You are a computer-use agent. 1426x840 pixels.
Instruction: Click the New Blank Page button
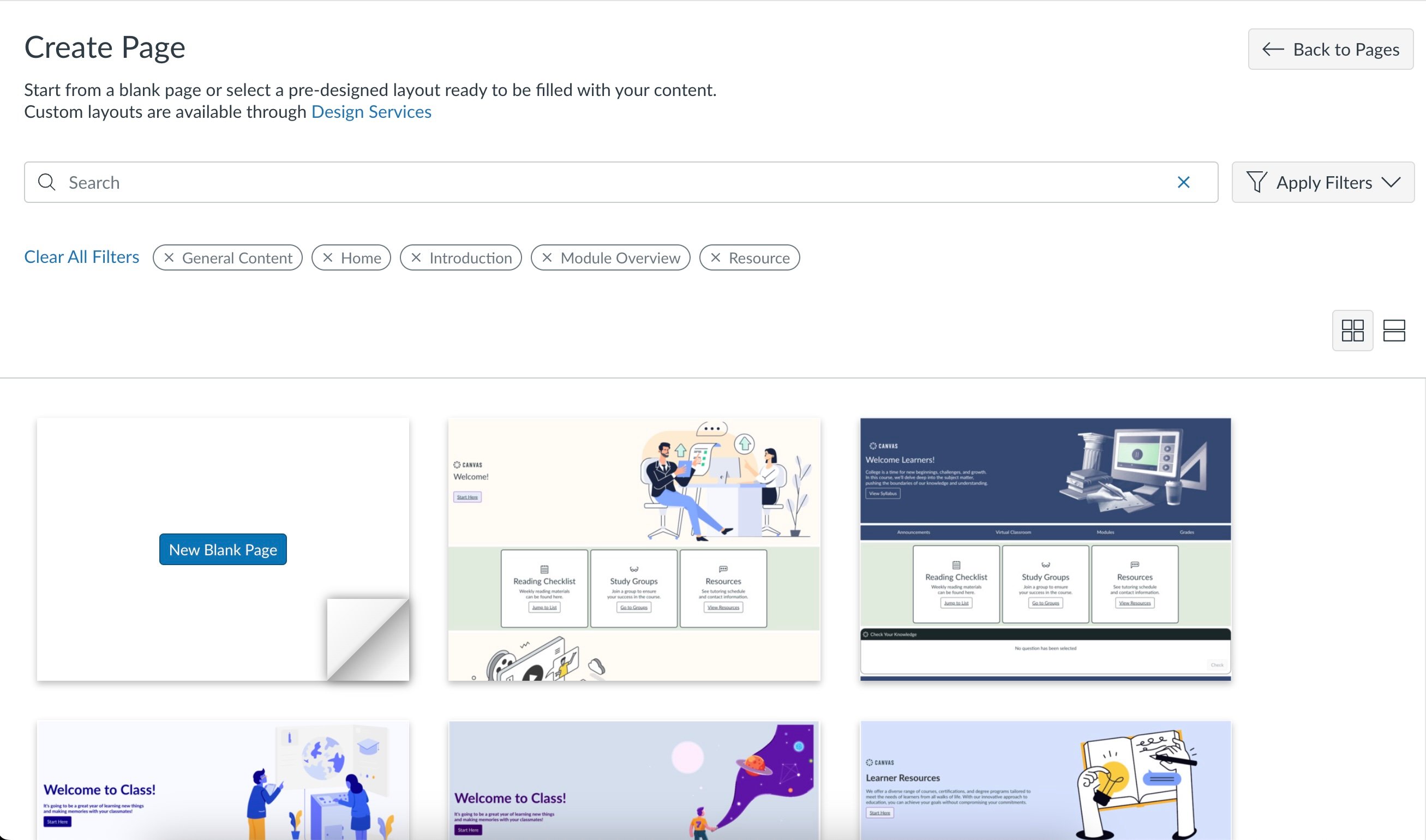223,549
